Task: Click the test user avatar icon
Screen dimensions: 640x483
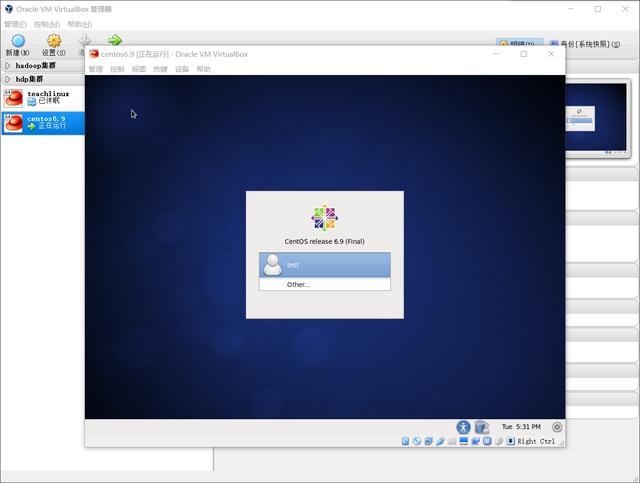Action: pos(272,265)
